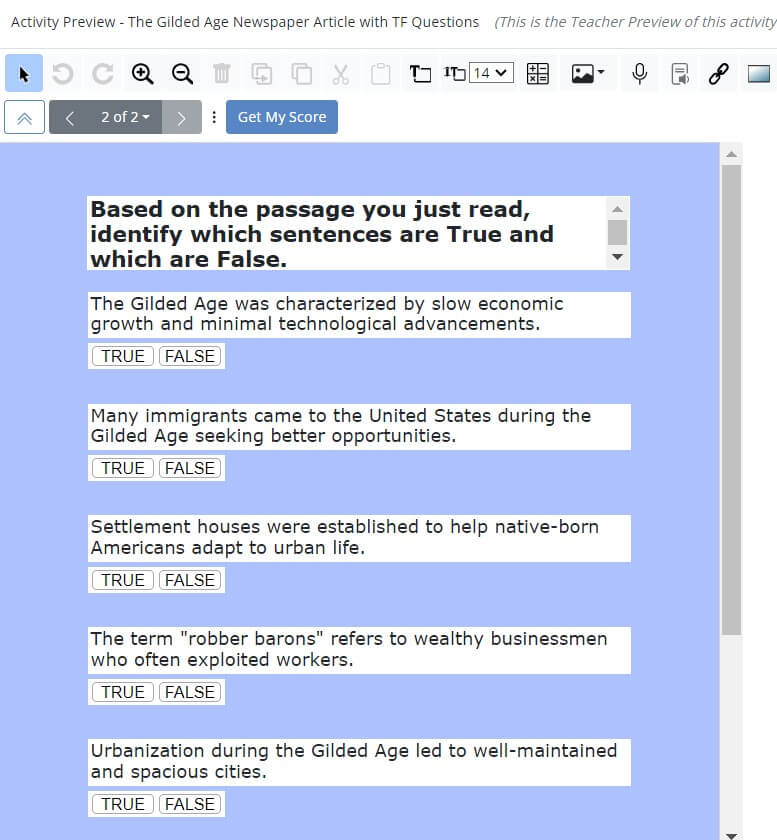Click the trash delete icon
Image resolution: width=777 pixels, height=840 pixels.
pyautogui.click(x=221, y=73)
